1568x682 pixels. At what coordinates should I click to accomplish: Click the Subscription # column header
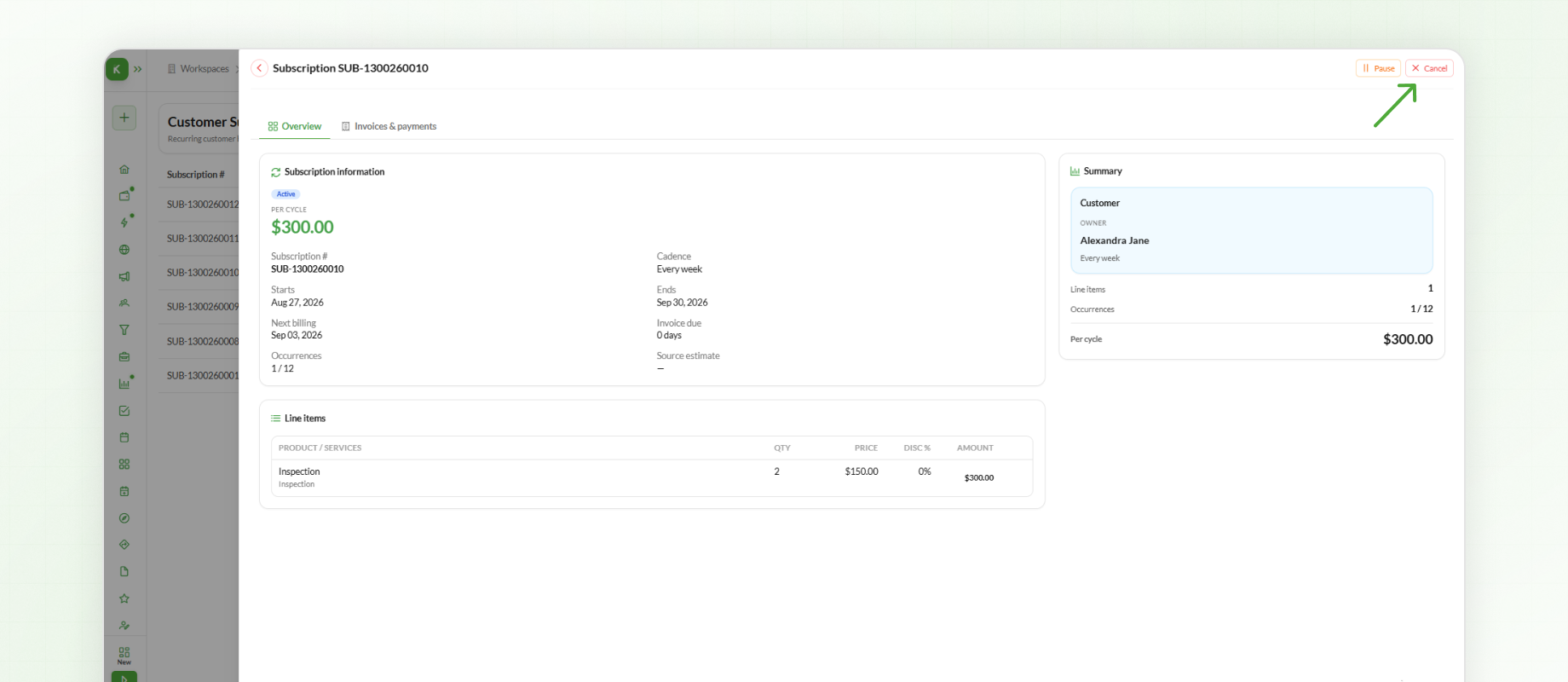[196, 175]
